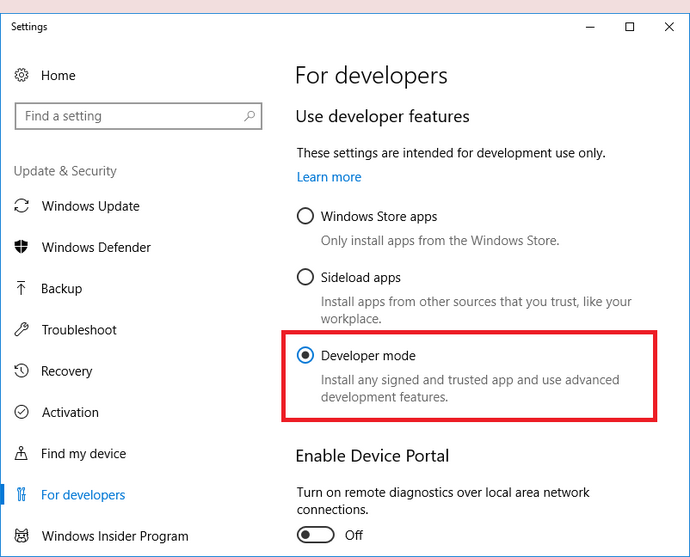Image resolution: width=690 pixels, height=557 pixels.
Task: Select the For developers sidebar entry
Action: [x=83, y=495]
